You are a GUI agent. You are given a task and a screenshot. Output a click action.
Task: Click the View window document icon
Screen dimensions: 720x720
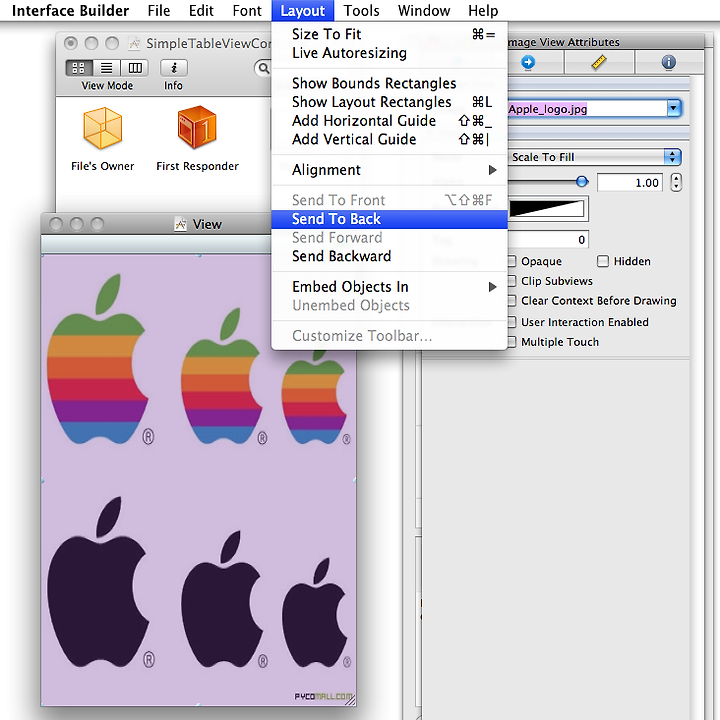[x=180, y=224]
